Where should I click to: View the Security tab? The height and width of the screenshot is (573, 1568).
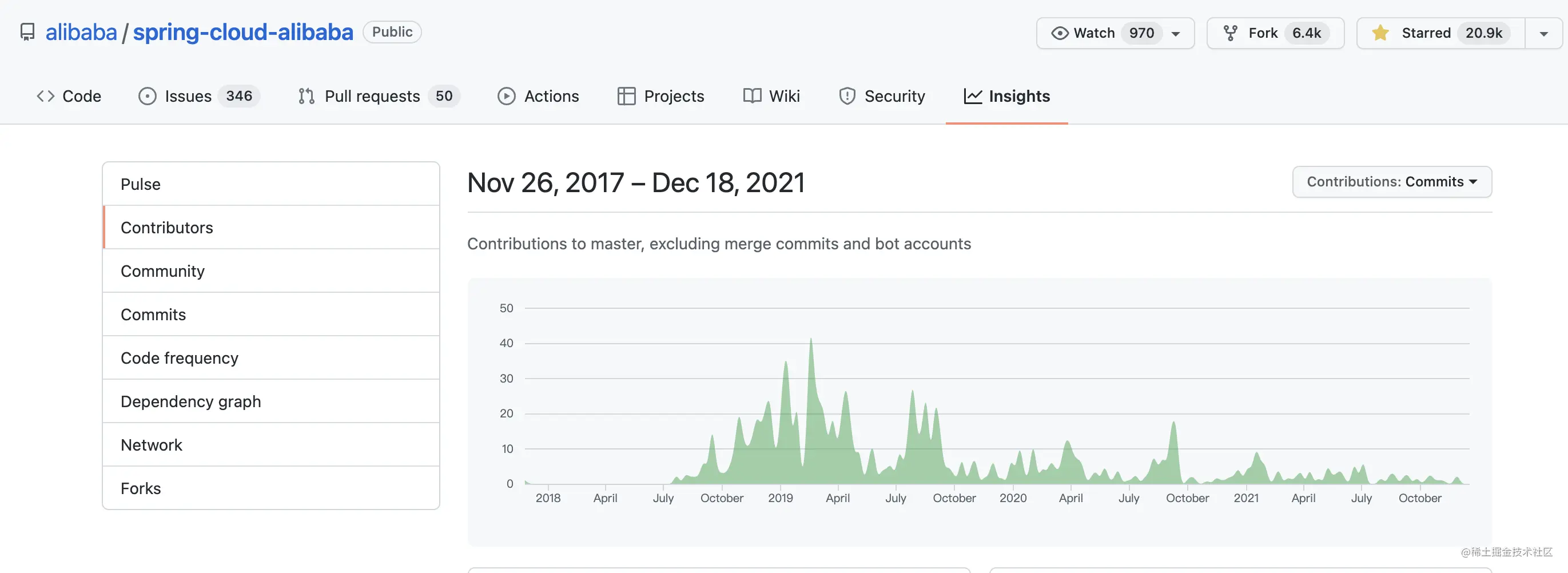pyautogui.click(x=882, y=96)
